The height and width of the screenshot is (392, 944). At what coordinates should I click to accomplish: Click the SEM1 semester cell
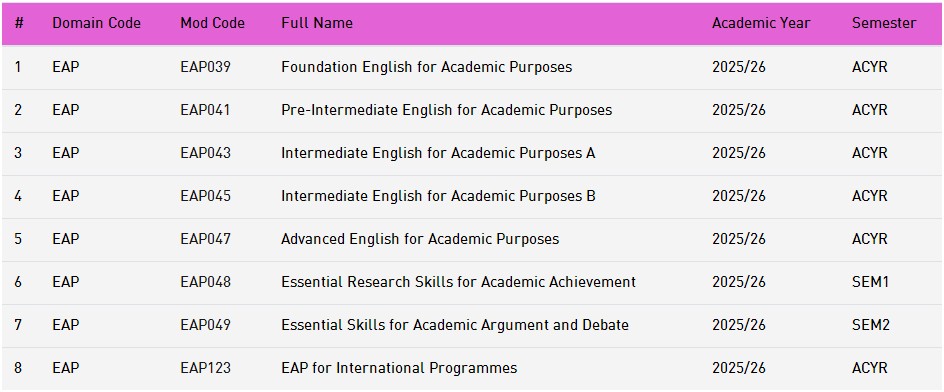[870, 282]
